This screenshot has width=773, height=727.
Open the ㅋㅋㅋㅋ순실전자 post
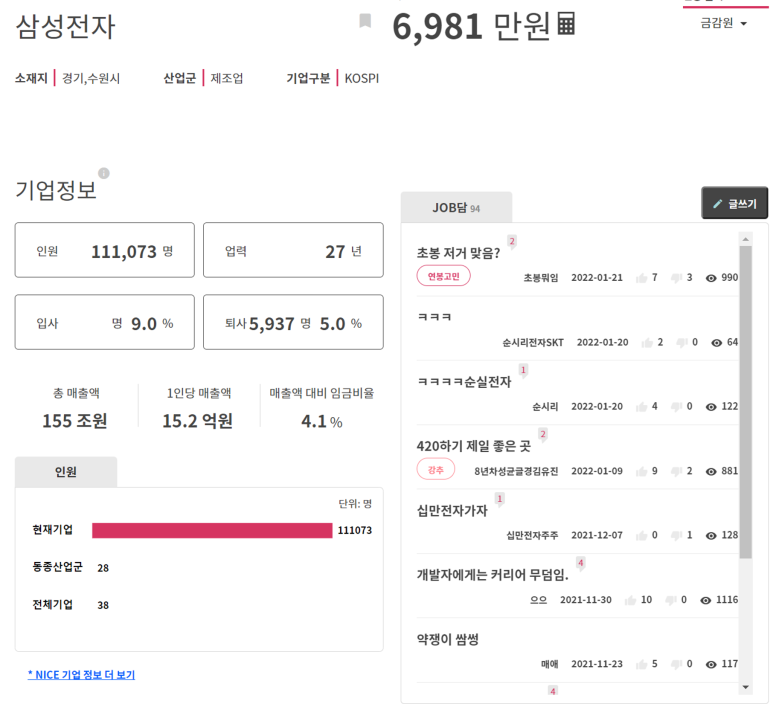tap(464, 381)
